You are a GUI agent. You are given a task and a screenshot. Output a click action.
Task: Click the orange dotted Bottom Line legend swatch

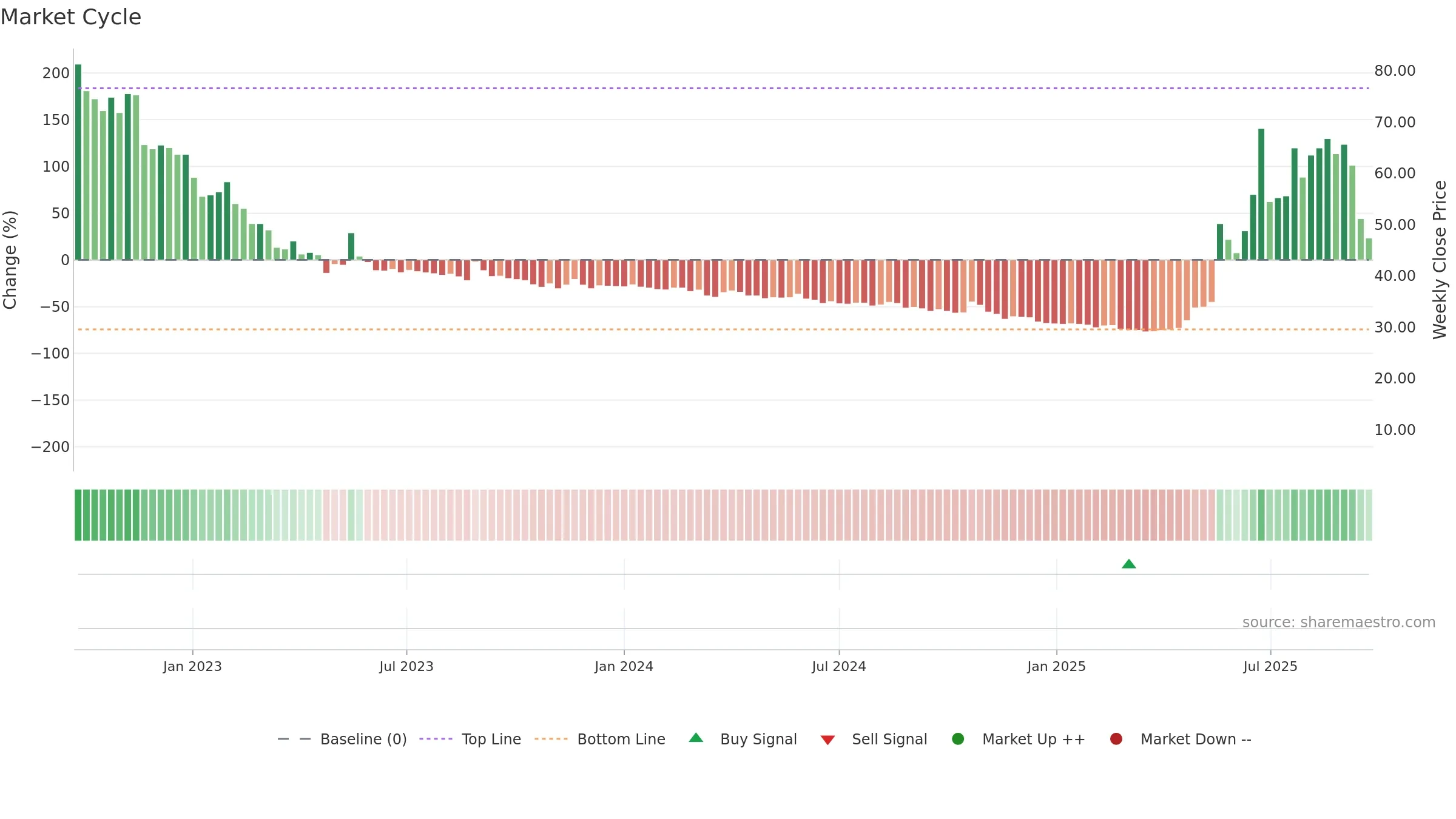(551, 739)
